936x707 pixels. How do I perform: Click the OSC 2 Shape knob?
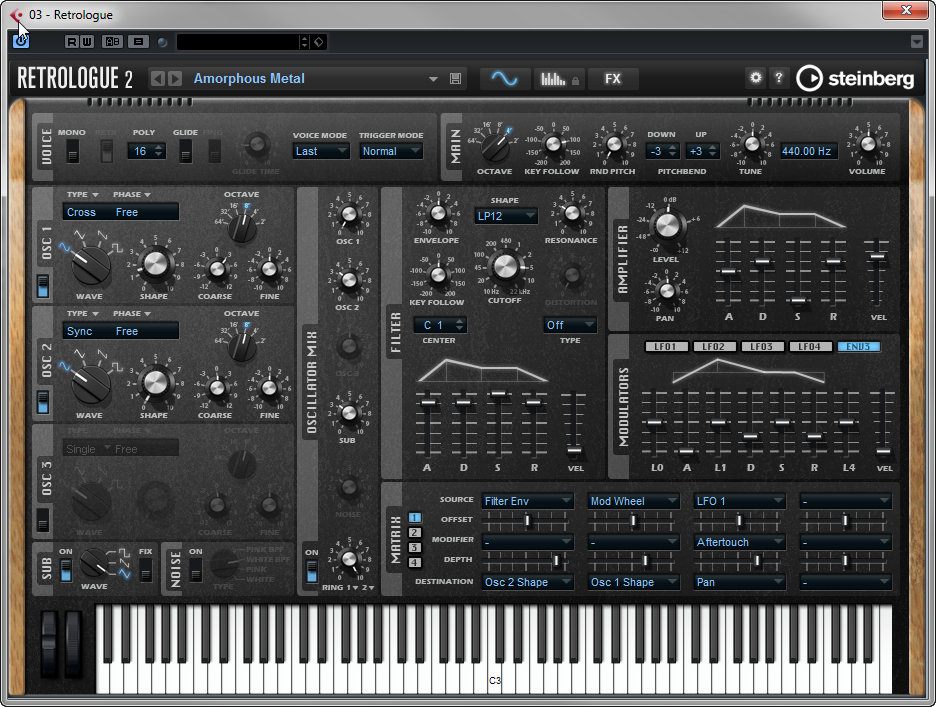point(155,383)
